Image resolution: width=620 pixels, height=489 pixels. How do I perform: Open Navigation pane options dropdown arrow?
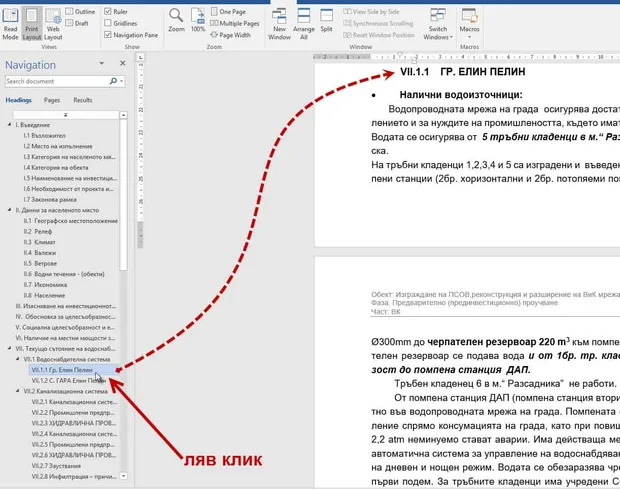tap(102, 63)
